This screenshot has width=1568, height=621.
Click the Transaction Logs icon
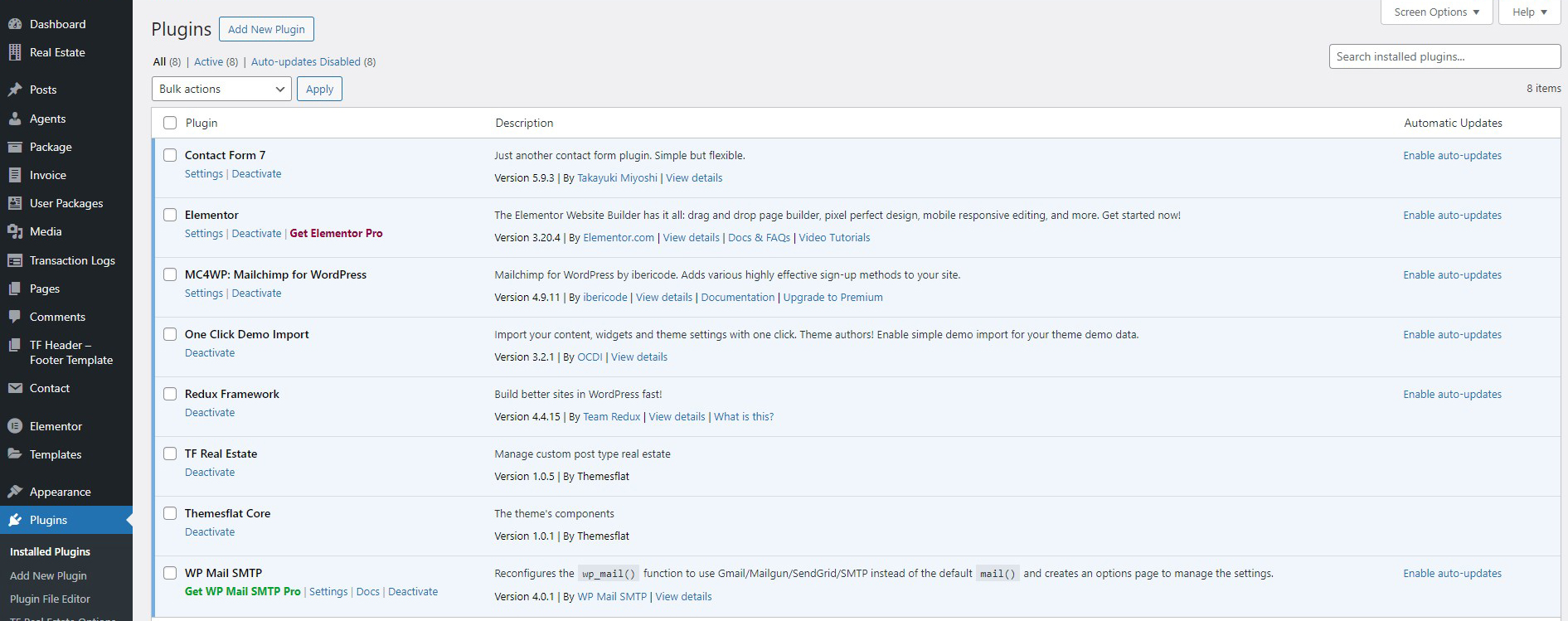click(14, 260)
